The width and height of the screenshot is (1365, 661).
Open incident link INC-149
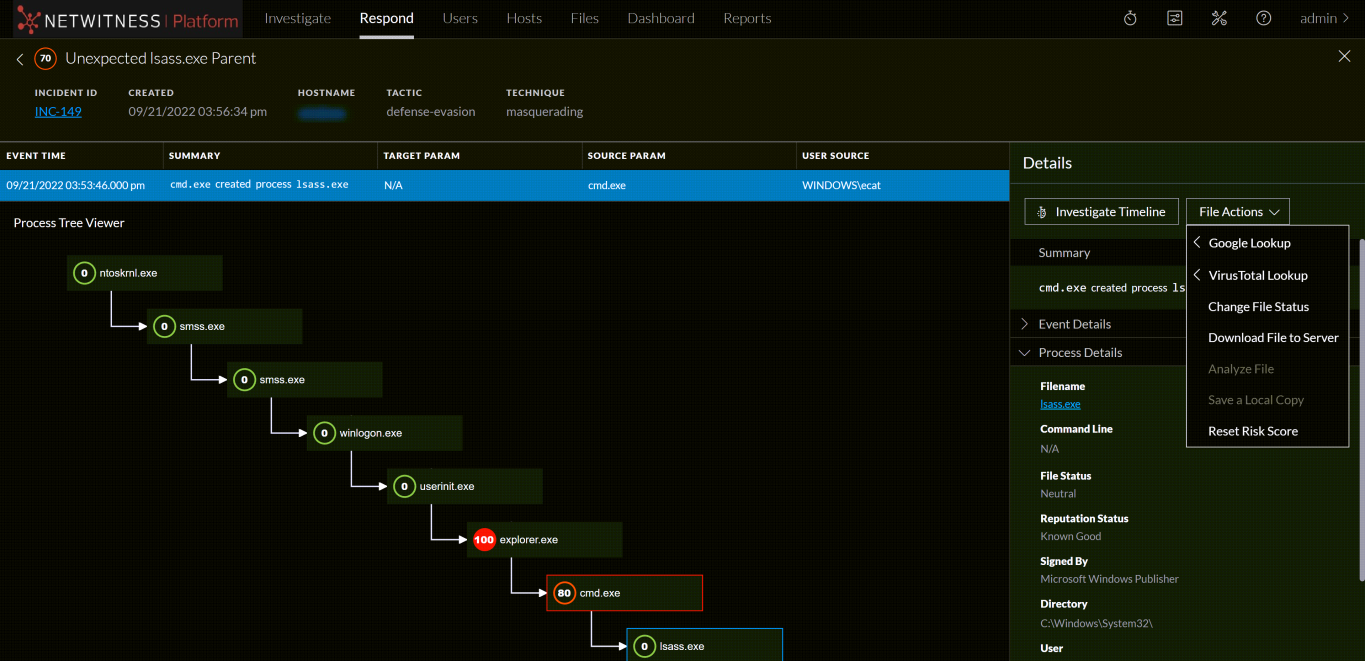point(57,112)
